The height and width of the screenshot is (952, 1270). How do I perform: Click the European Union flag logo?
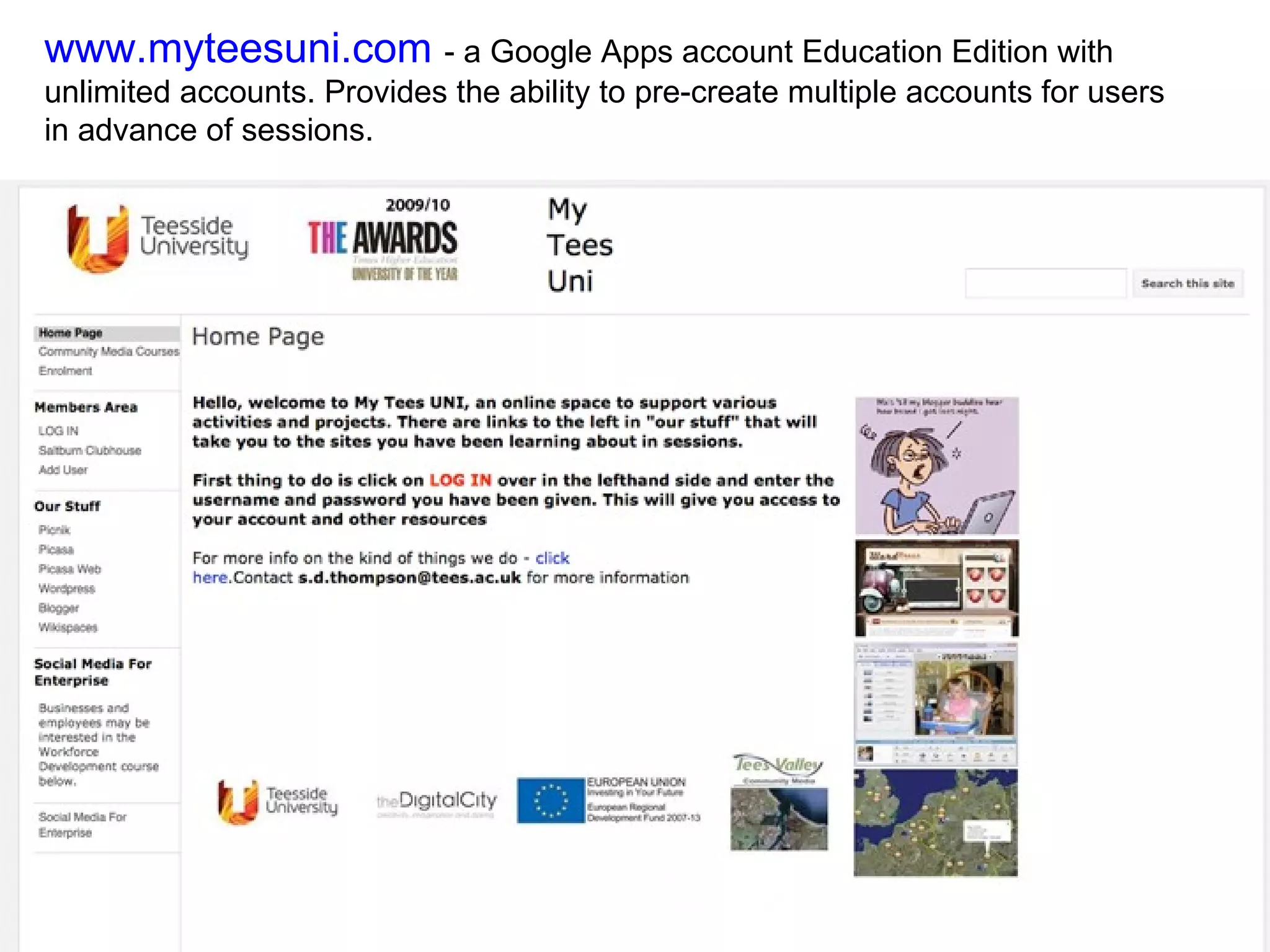point(551,800)
